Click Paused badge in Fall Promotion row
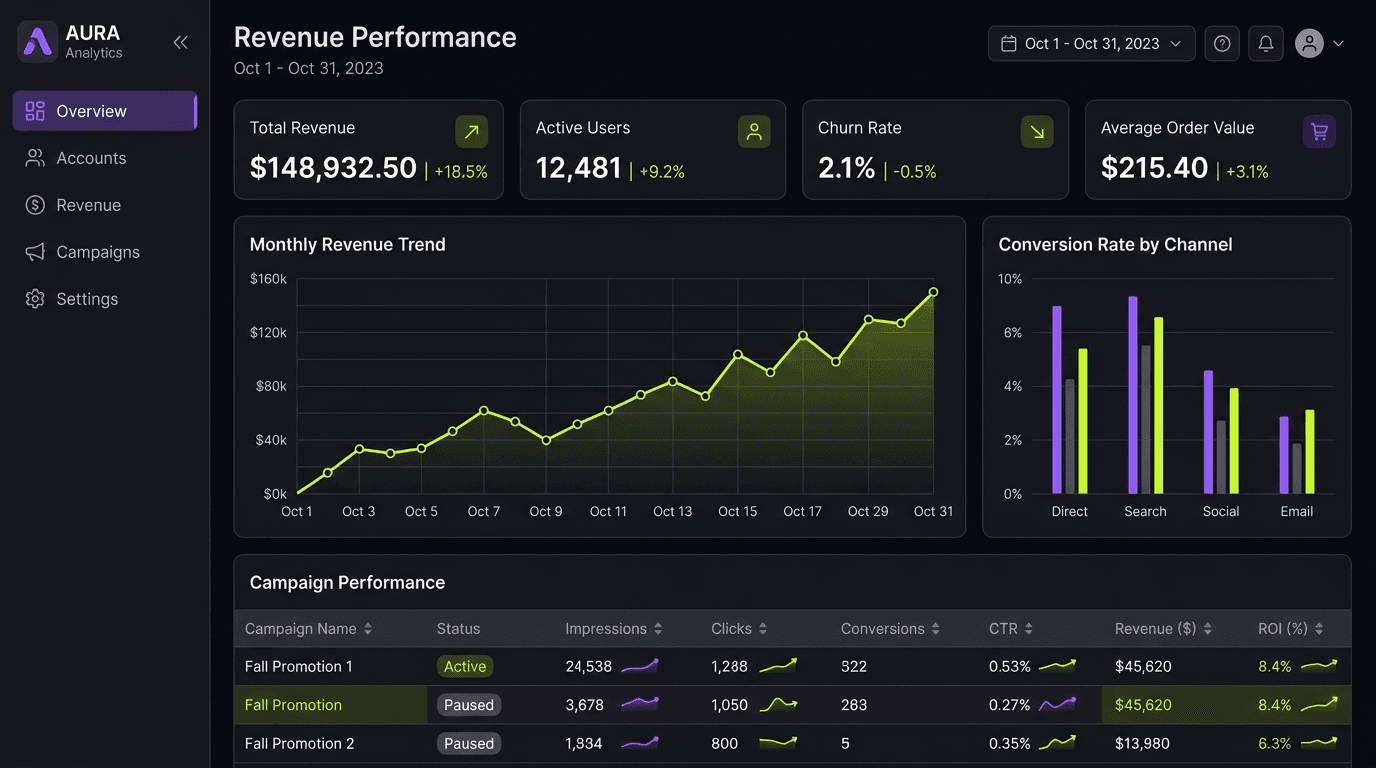 (469, 705)
